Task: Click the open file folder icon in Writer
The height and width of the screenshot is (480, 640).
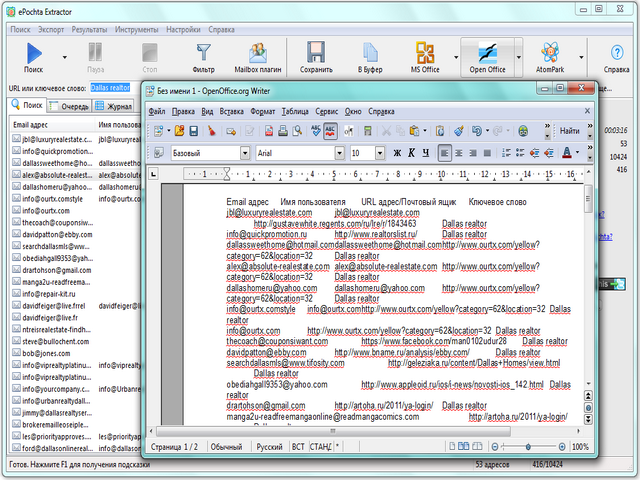Action: 179,131
